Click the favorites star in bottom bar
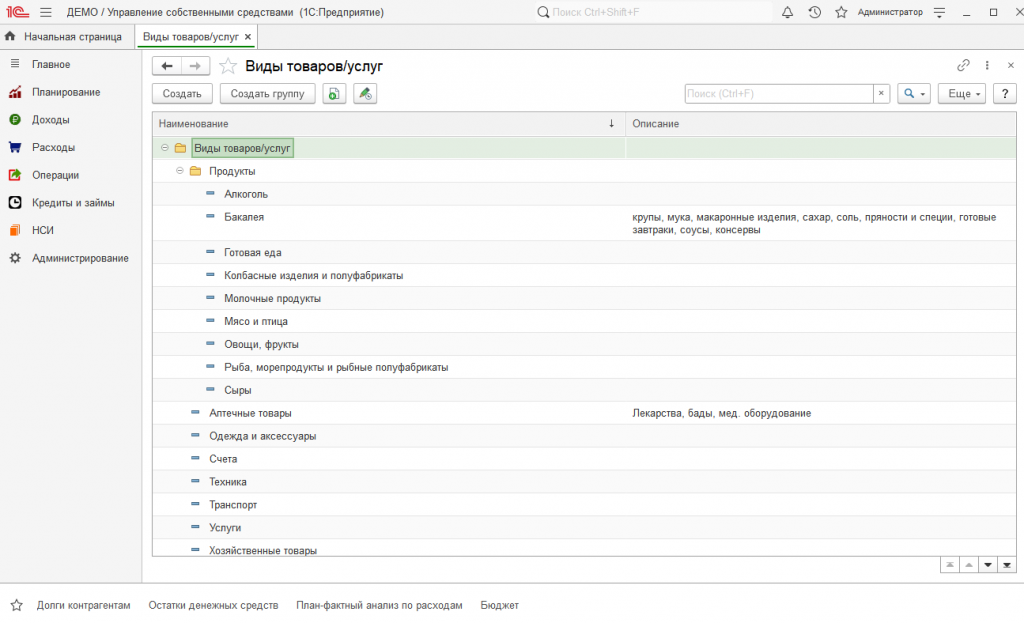Image resolution: width=1024 pixels, height=623 pixels. tap(17, 605)
